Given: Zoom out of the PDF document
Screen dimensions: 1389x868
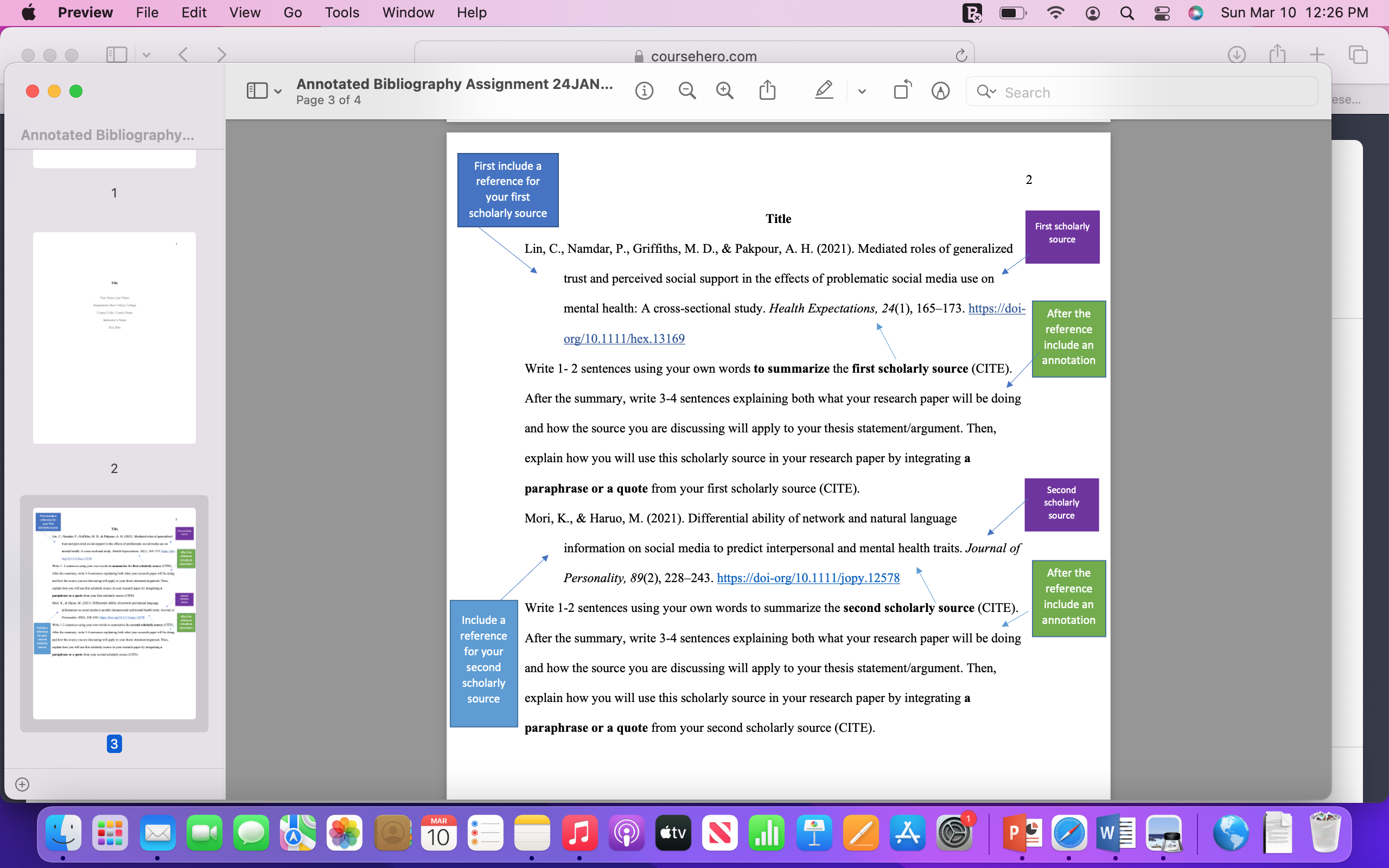Looking at the screenshot, I should [687, 90].
